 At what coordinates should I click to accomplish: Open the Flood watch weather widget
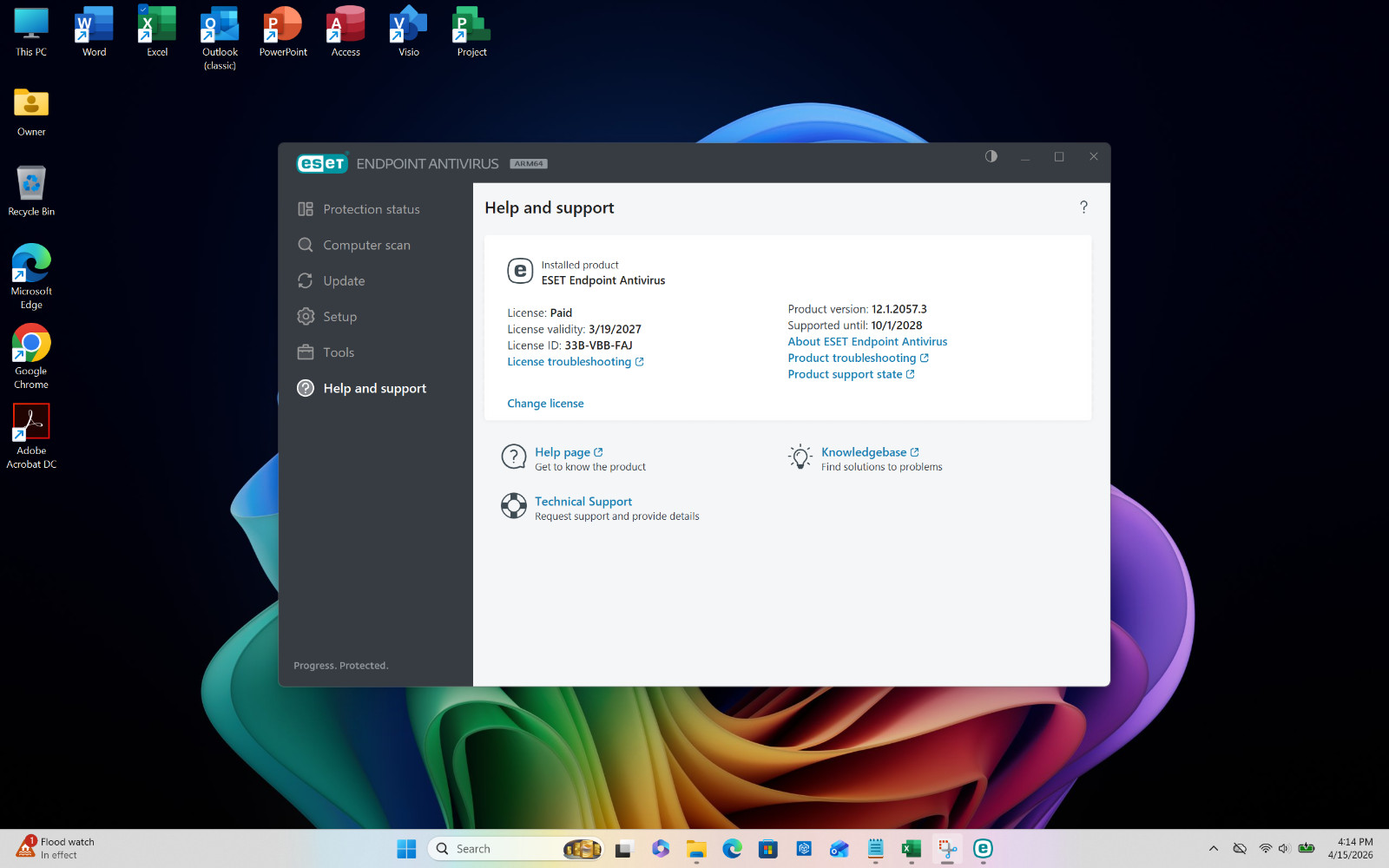56,848
